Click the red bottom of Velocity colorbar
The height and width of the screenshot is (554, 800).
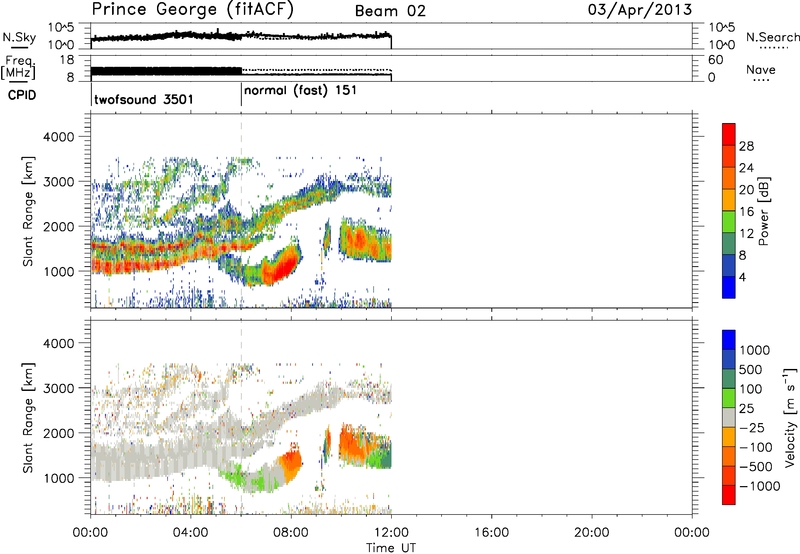coord(729,495)
